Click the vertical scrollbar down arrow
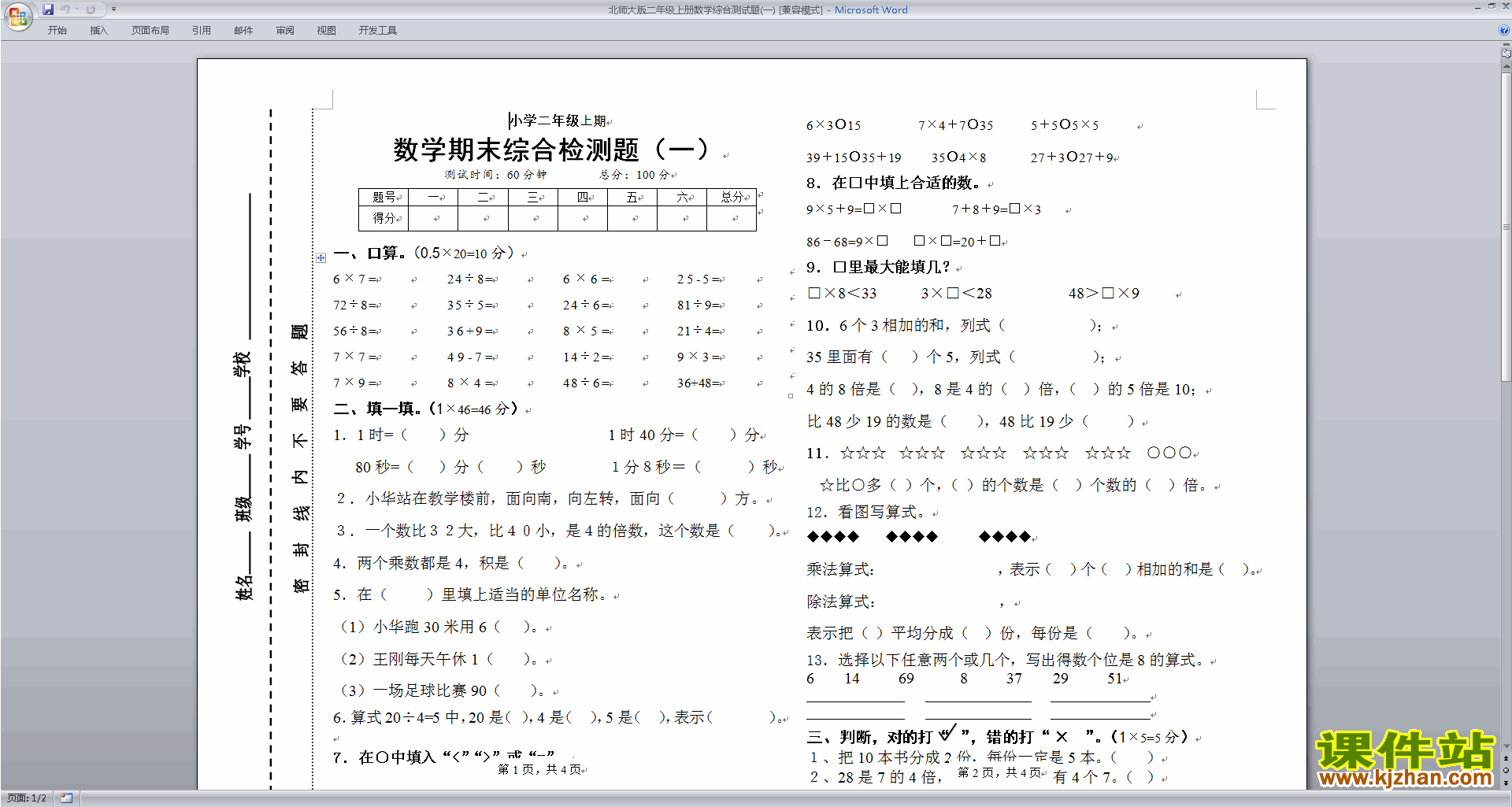Viewport: 1512px width, 807px height. (x=1506, y=746)
